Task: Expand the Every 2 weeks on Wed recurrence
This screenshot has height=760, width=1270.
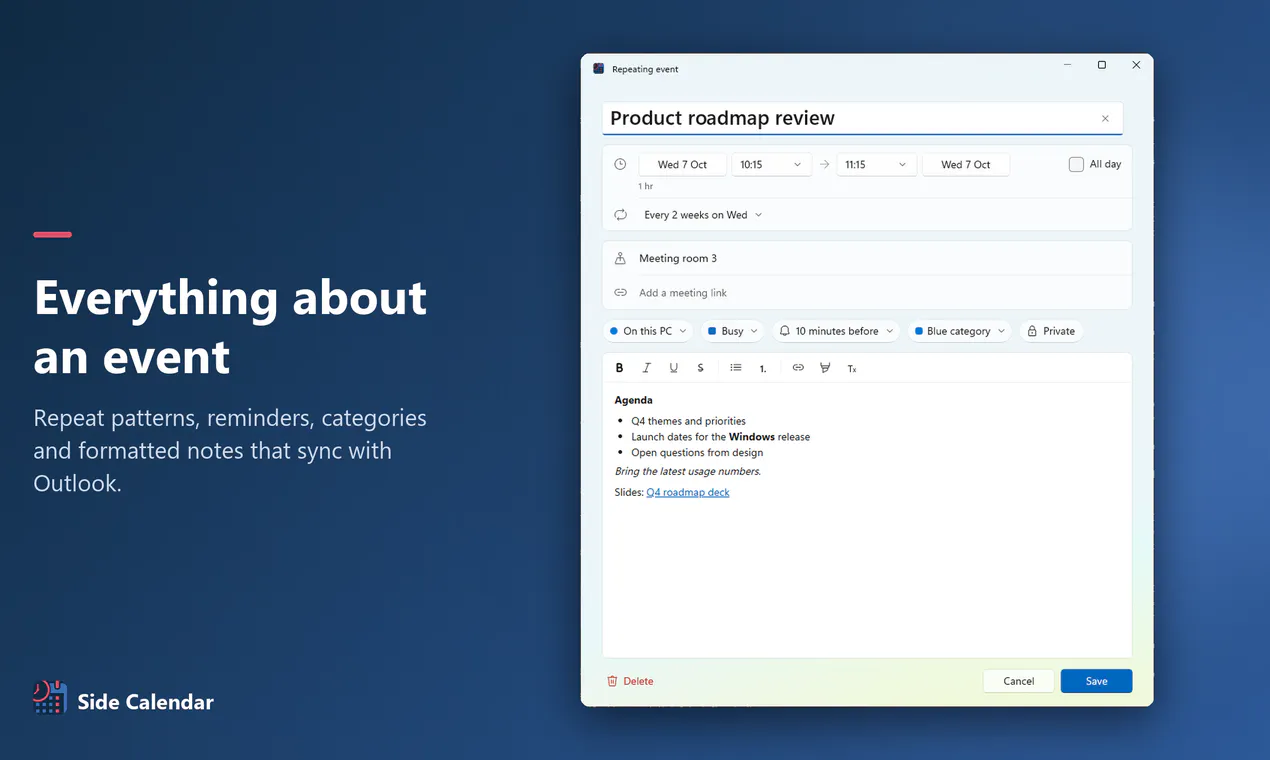Action: [703, 215]
